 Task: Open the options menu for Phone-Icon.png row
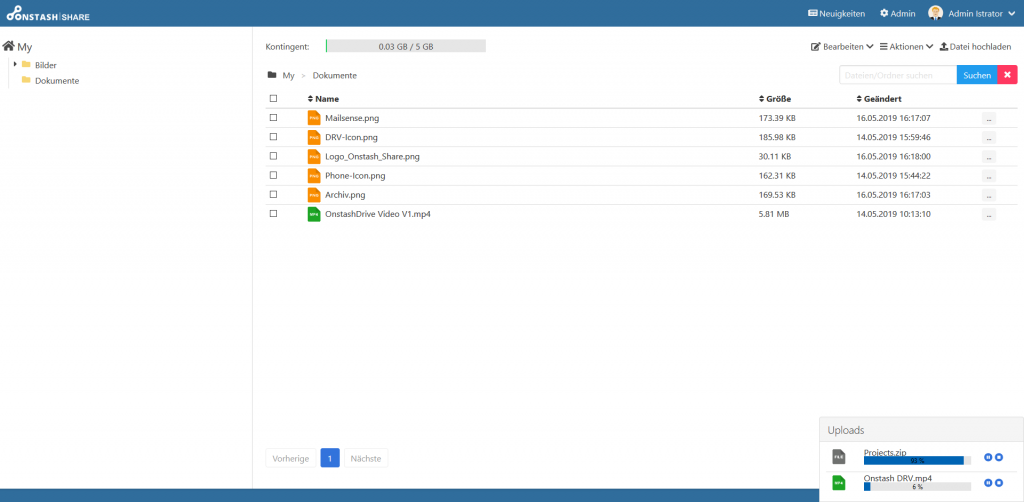tap(989, 176)
